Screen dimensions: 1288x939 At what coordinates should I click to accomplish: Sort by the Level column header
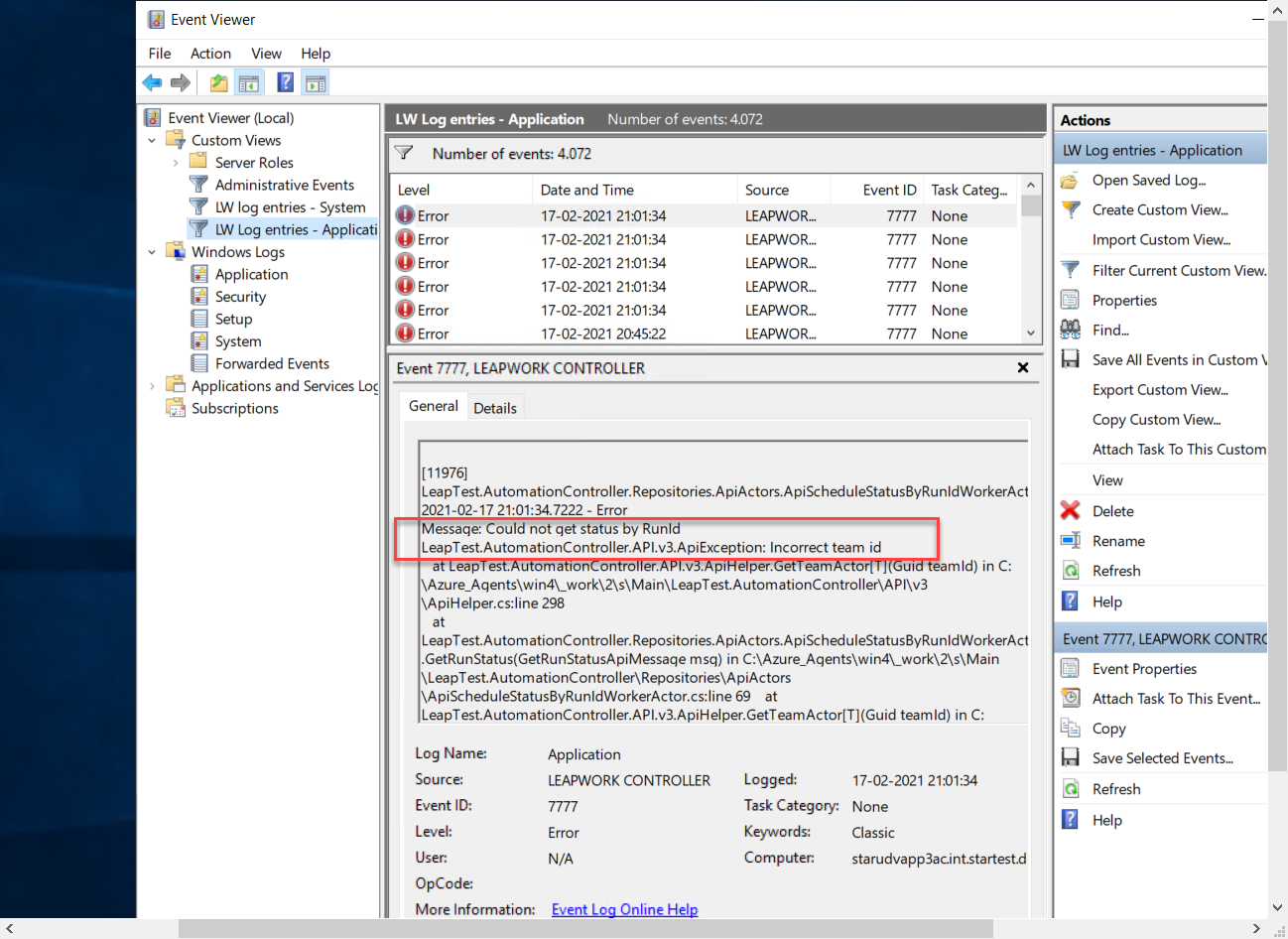click(x=461, y=190)
